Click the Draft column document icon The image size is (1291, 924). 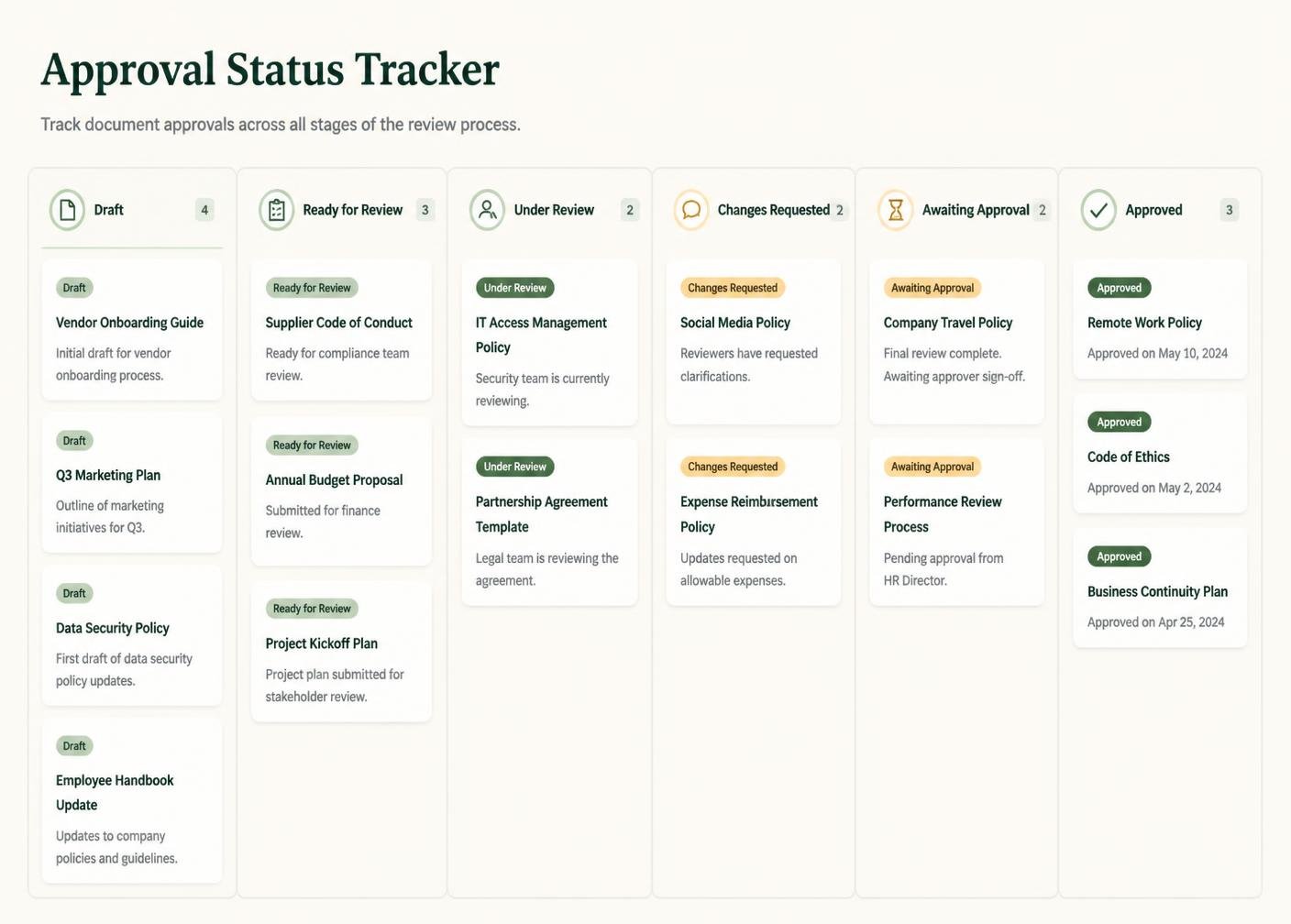(x=67, y=210)
